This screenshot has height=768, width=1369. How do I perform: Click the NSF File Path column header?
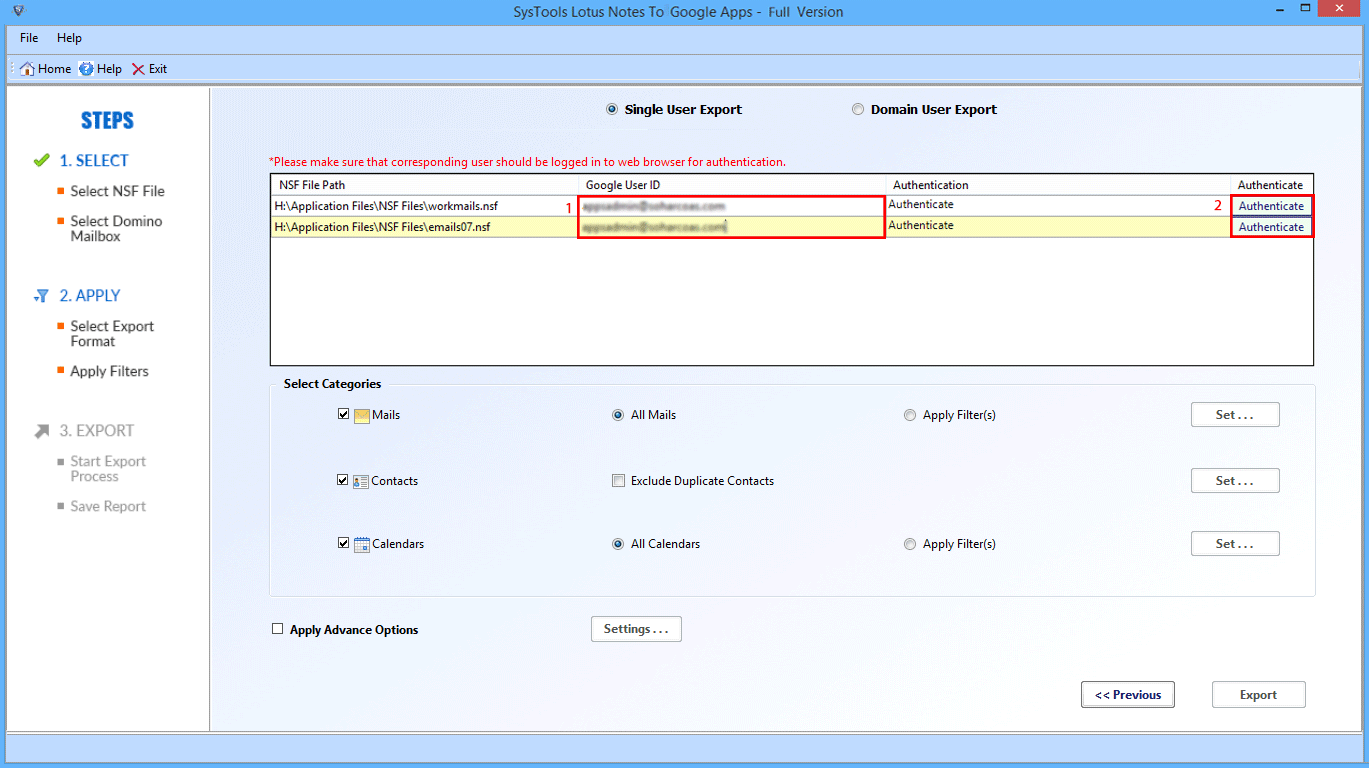[424, 185]
